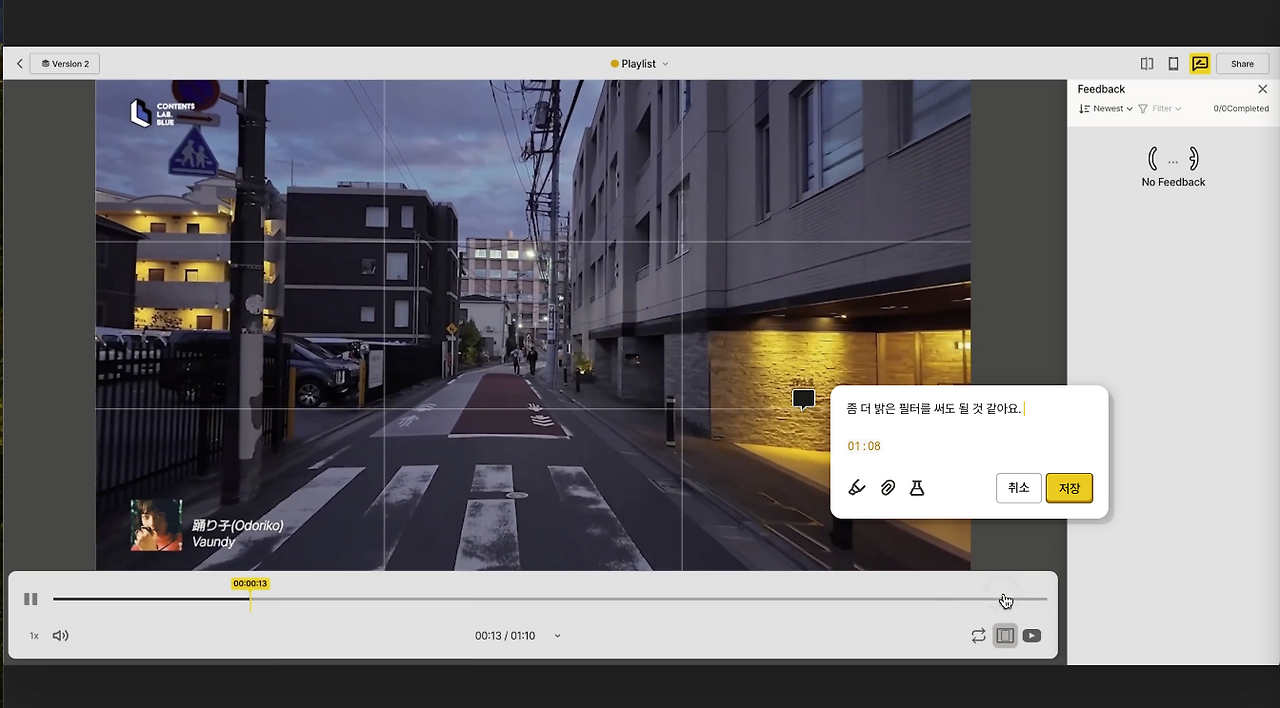The image size is (1280, 708).
Task: Open the Newest sort dropdown
Action: pos(1106,108)
